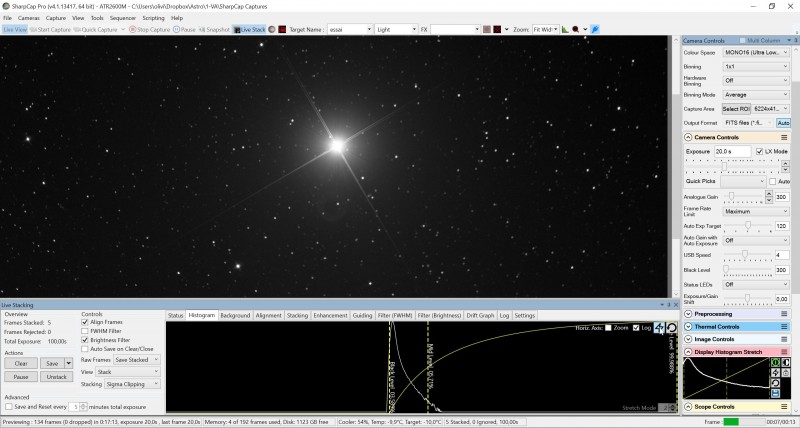800x428 pixels.
Task: Click the half-black contrast icon in Display Histogram Stretch
Action: pos(785,362)
